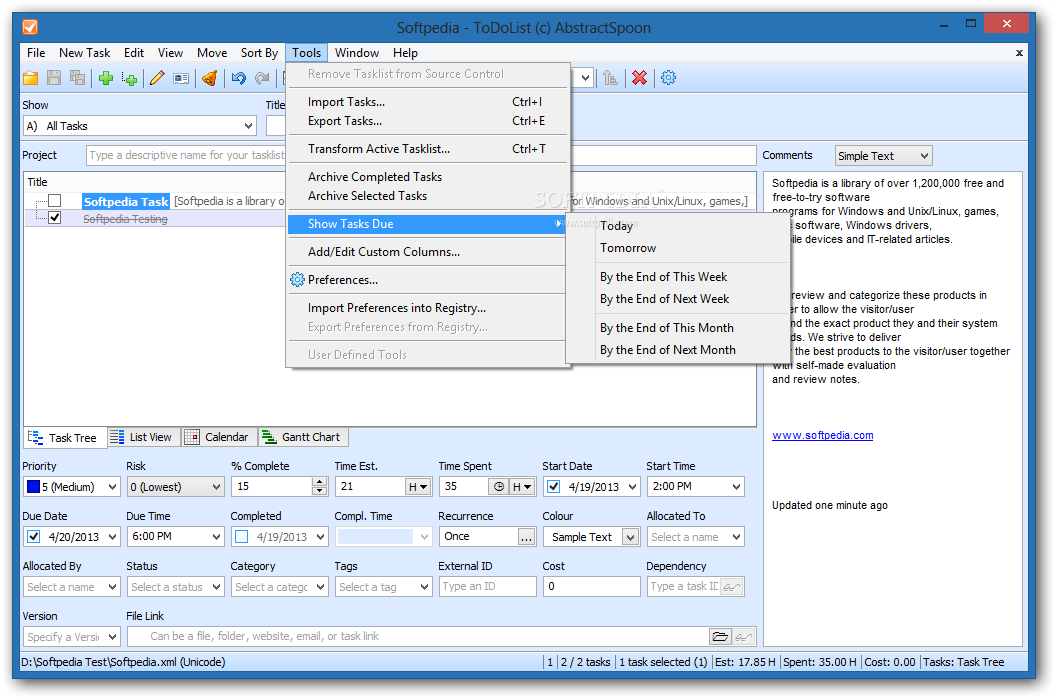Click the Save All tasklists icon

click(77, 78)
